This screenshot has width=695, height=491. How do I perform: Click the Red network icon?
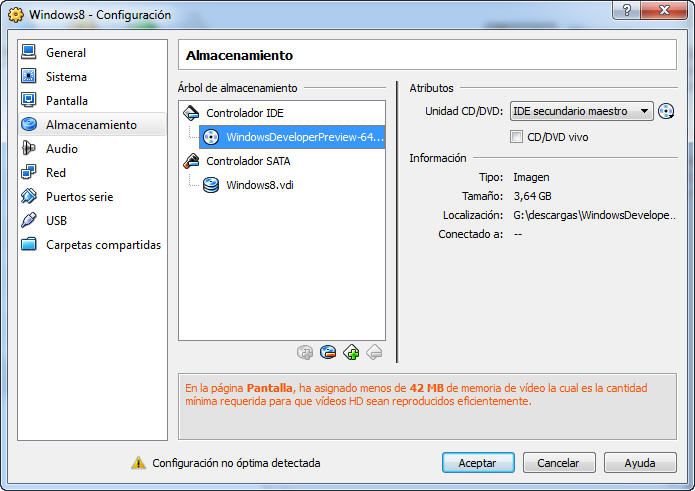(x=29, y=172)
